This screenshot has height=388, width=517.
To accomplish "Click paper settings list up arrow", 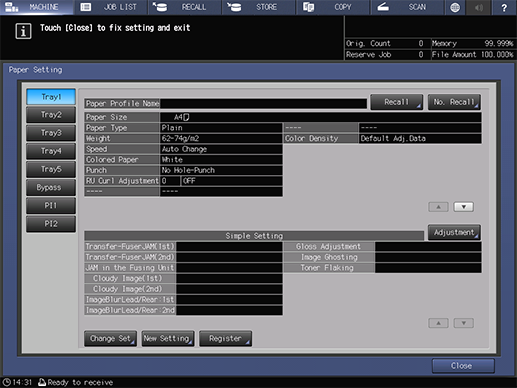I will (438, 207).
